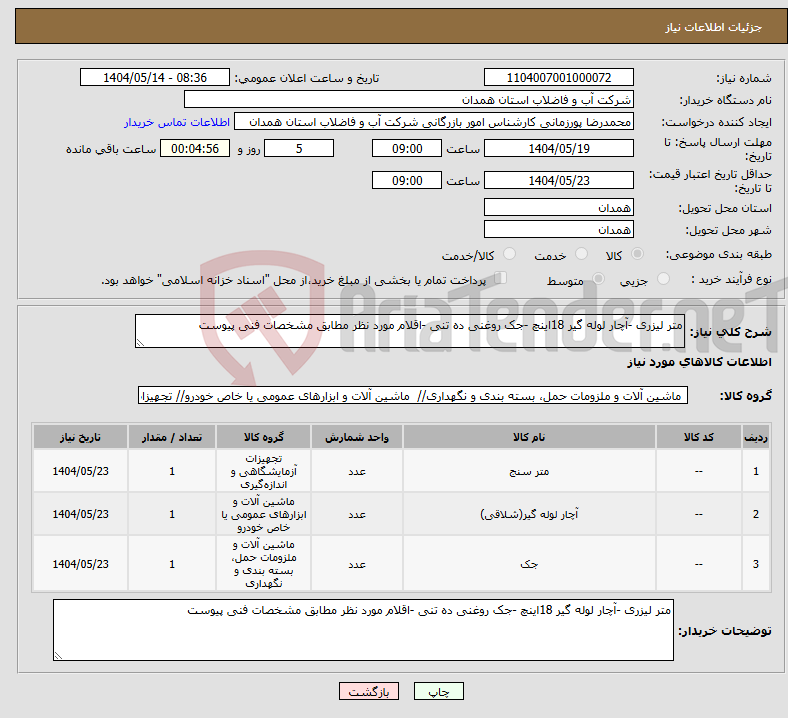Click the عدد unit in آچار لوله گیر row

point(357,514)
